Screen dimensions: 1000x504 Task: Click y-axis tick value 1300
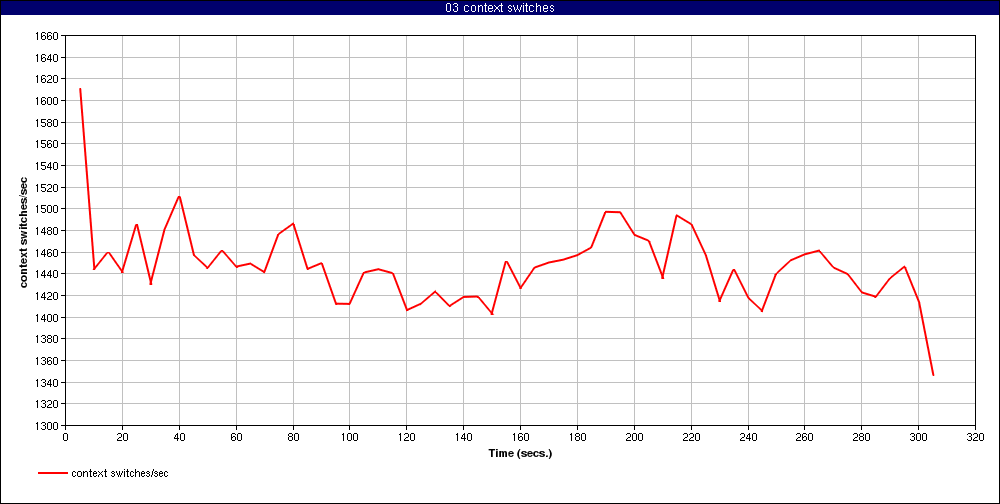point(48,426)
